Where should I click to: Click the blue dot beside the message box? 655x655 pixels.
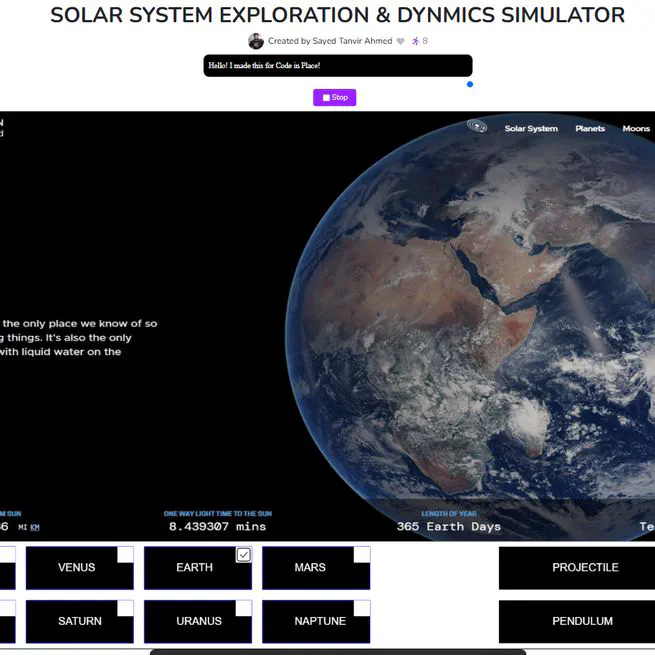(x=470, y=85)
